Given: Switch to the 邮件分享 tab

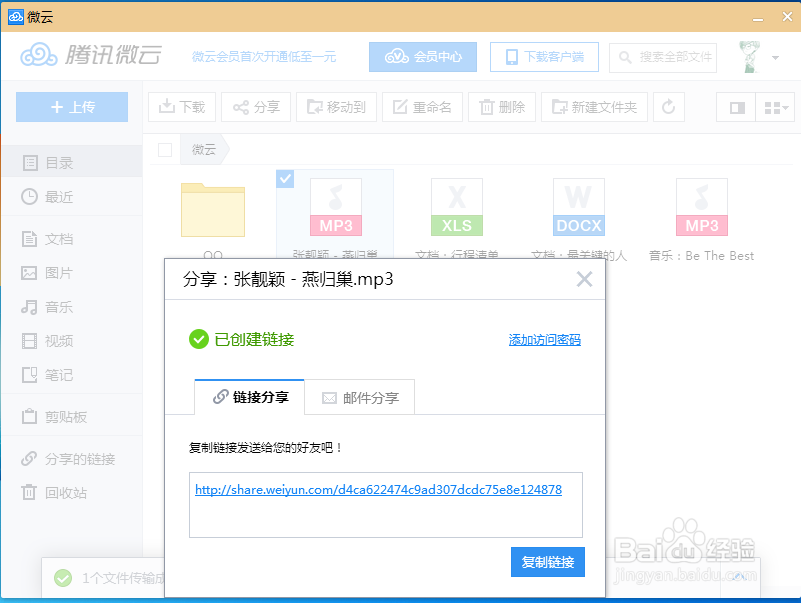Looking at the screenshot, I should pos(361,397).
